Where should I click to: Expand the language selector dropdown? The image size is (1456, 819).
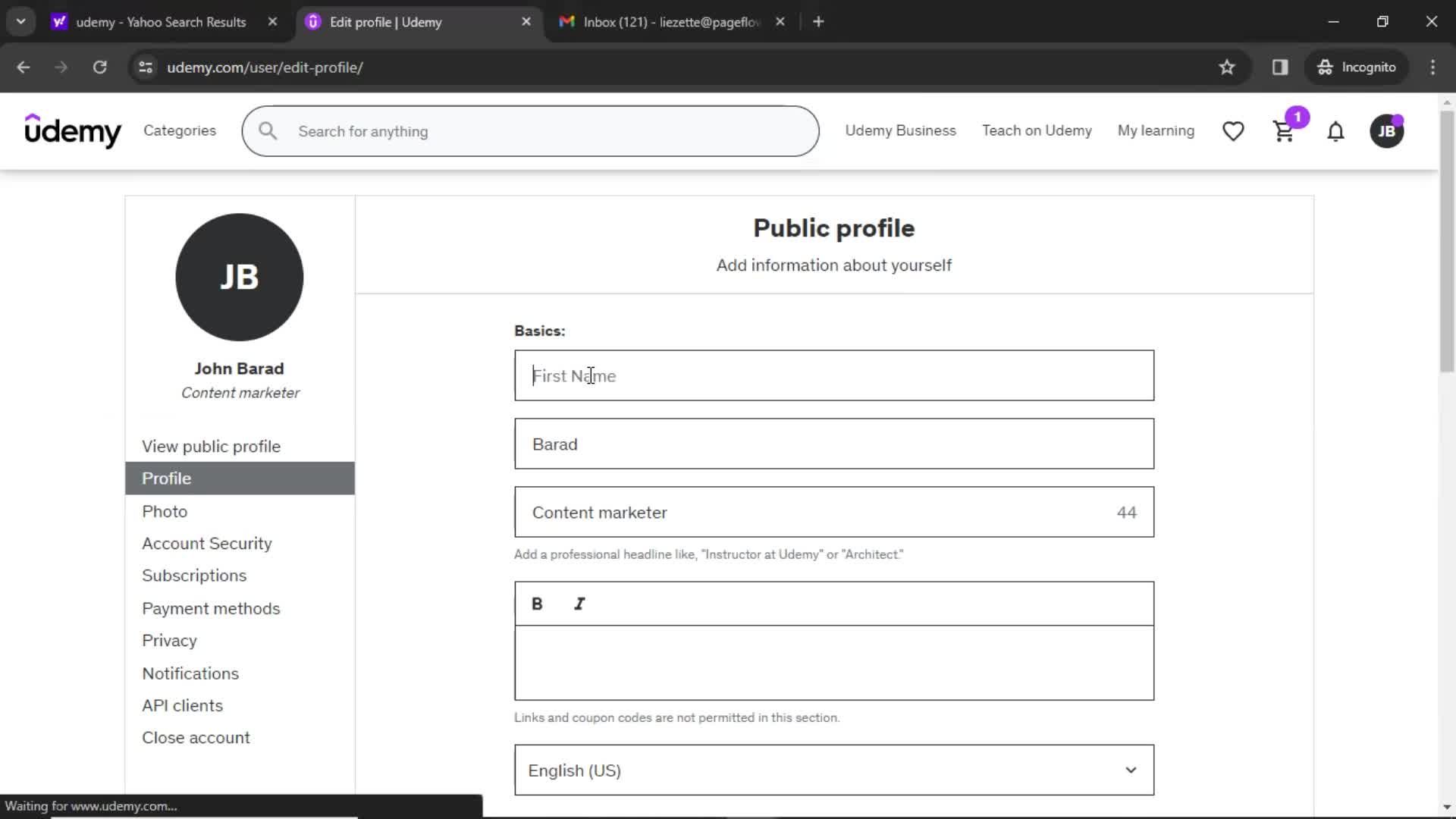click(x=834, y=770)
